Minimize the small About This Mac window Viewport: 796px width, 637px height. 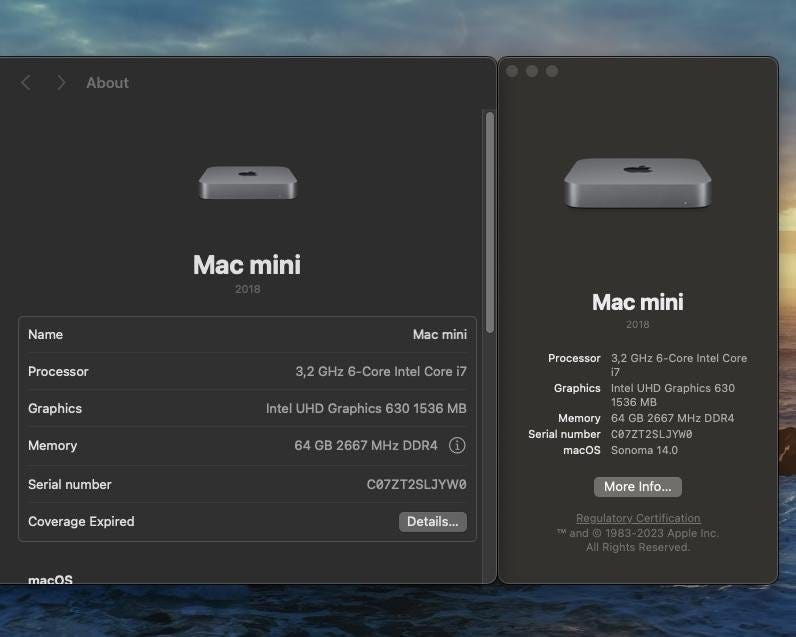coord(532,71)
